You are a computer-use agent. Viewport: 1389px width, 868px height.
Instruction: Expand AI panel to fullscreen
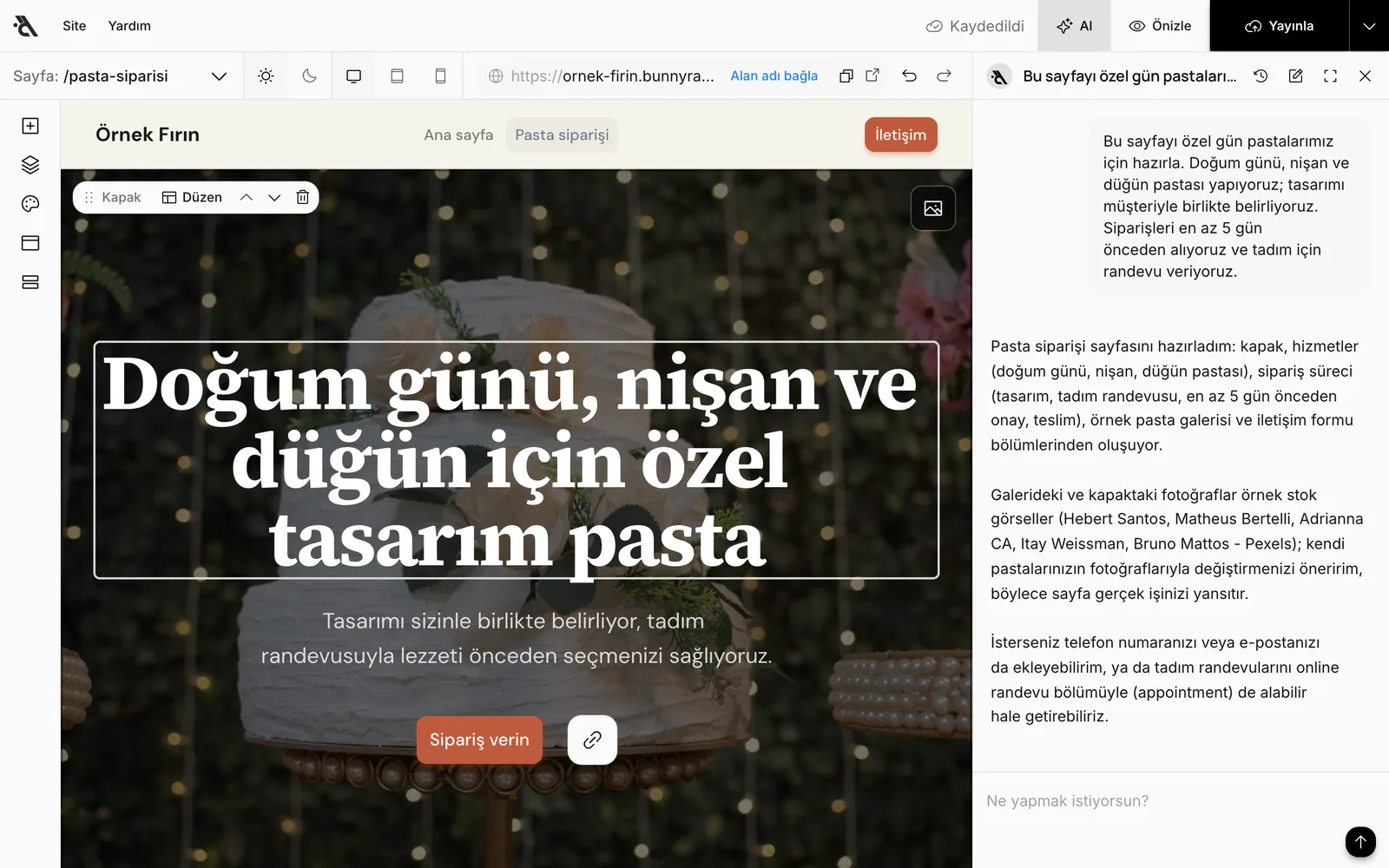(x=1330, y=76)
